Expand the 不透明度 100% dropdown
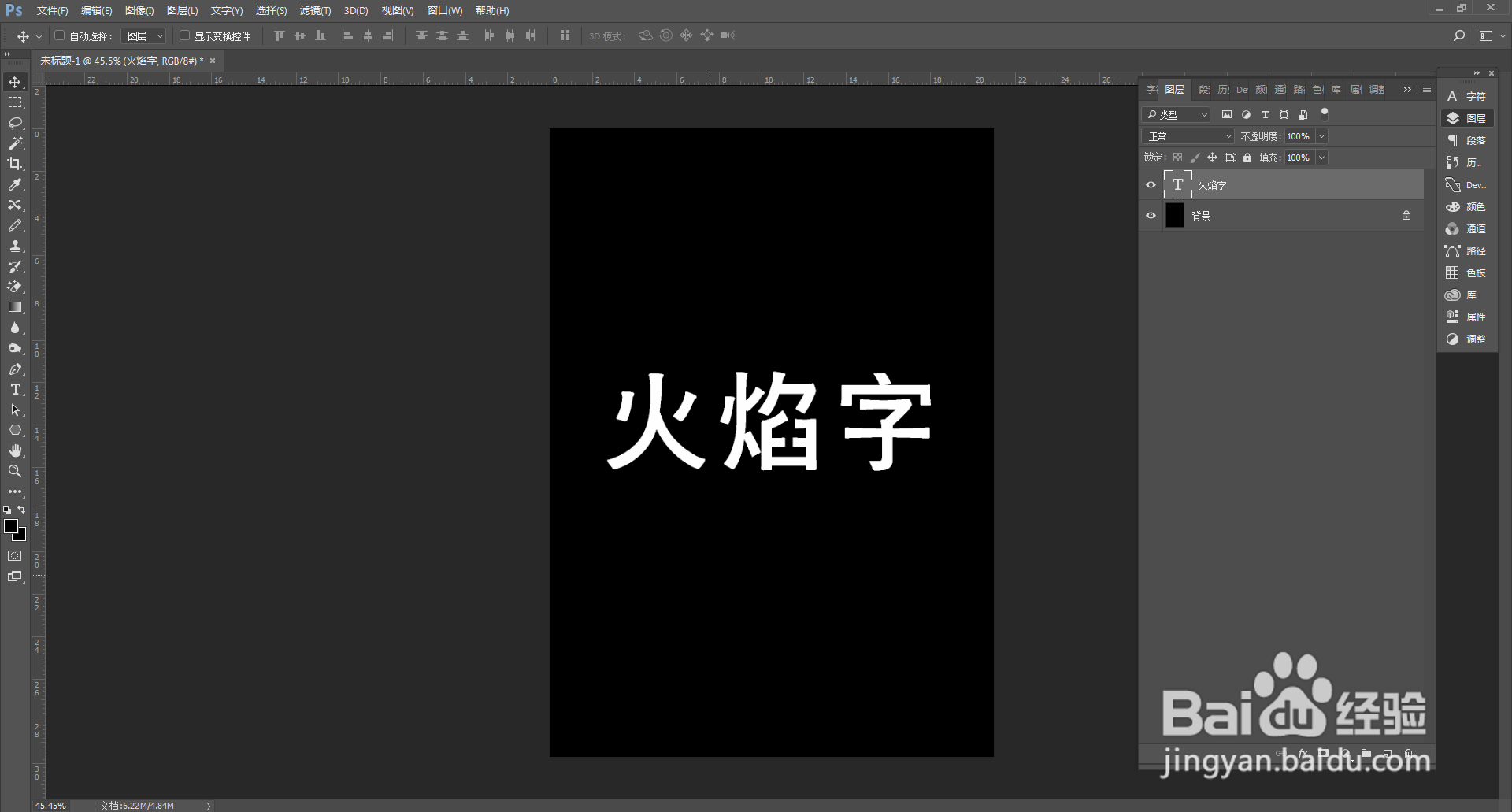Image resolution: width=1512 pixels, height=812 pixels. point(1321,135)
